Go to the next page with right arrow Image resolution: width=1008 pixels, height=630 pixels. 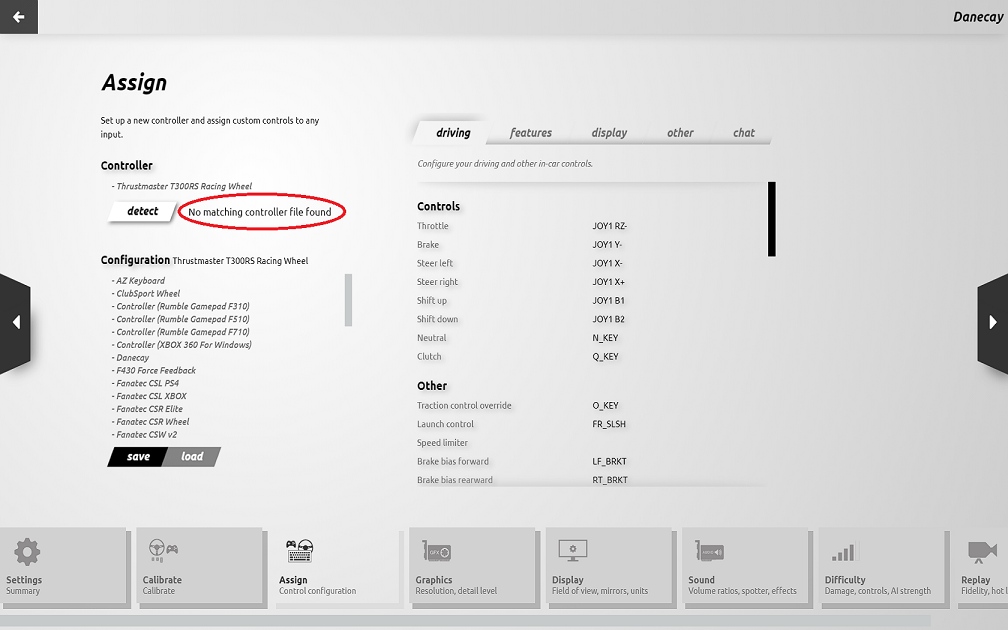(x=992, y=323)
